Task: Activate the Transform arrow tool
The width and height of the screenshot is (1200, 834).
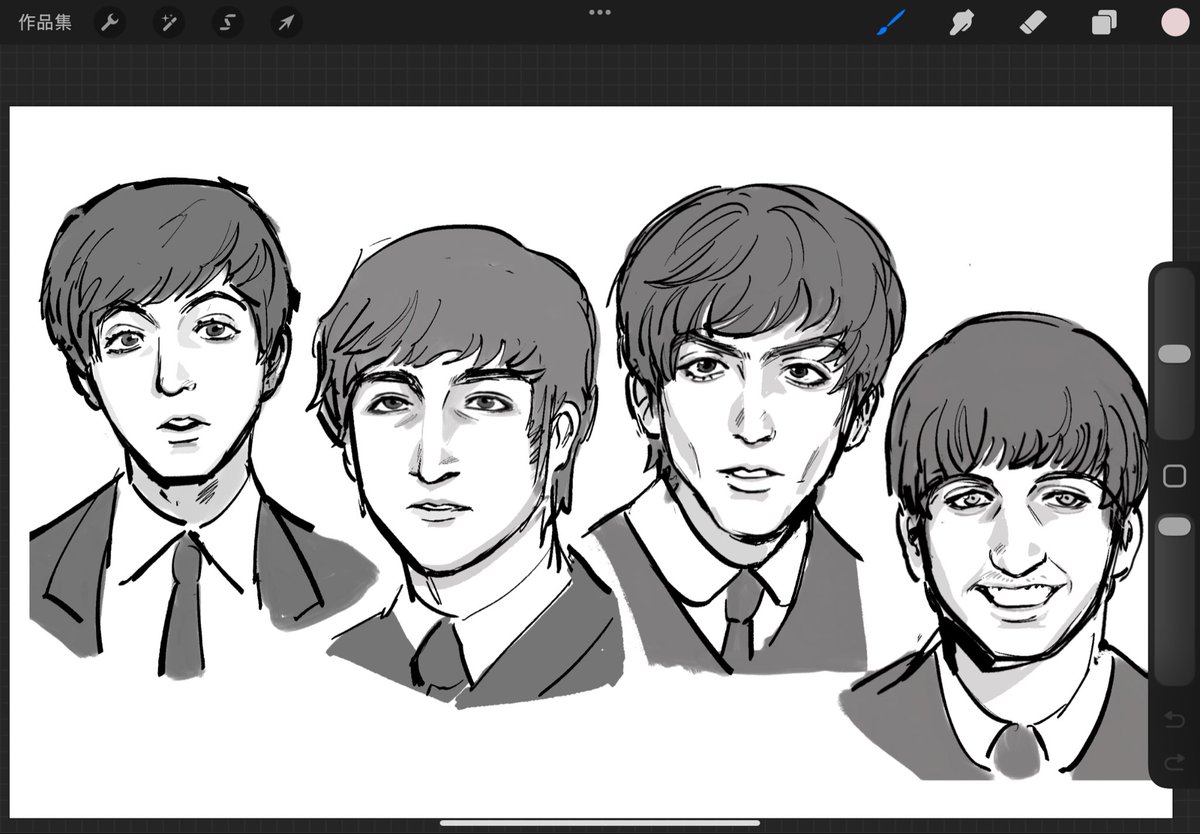Action: coord(286,23)
